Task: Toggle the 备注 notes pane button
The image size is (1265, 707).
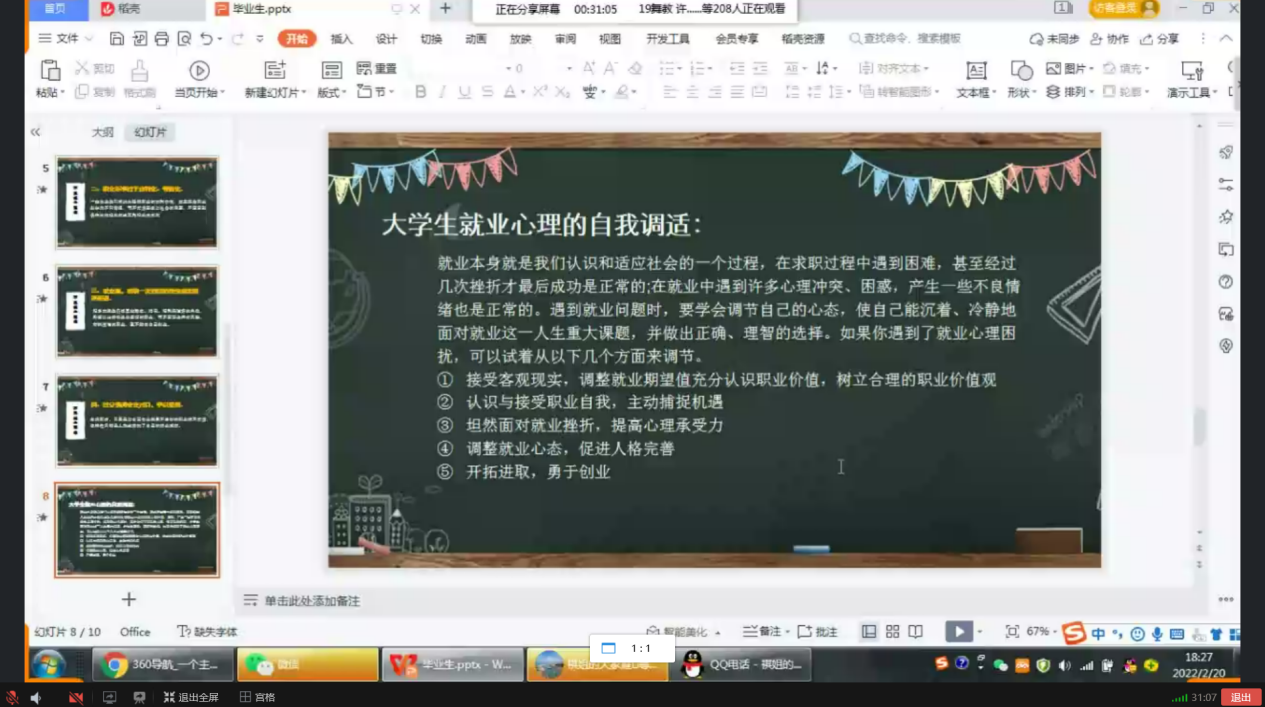Action: coord(762,632)
